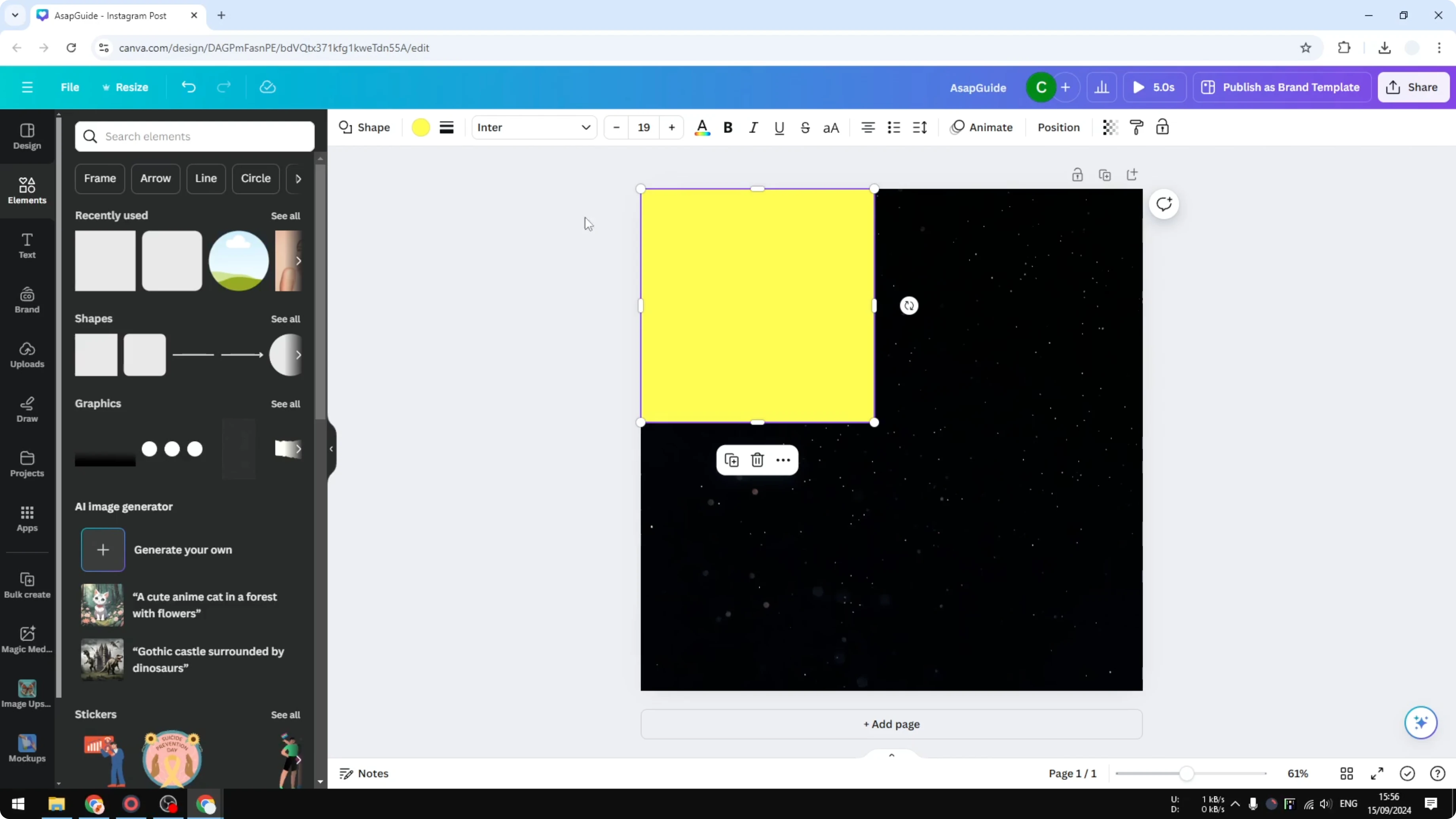Click the Animate button
The height and width of the screenshot is (819, 1456).
click(982, 127)
